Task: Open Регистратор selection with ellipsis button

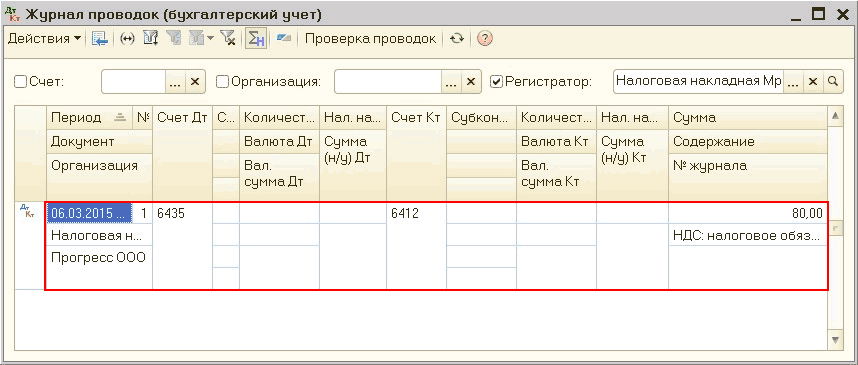Action: (x=793, y=82)
